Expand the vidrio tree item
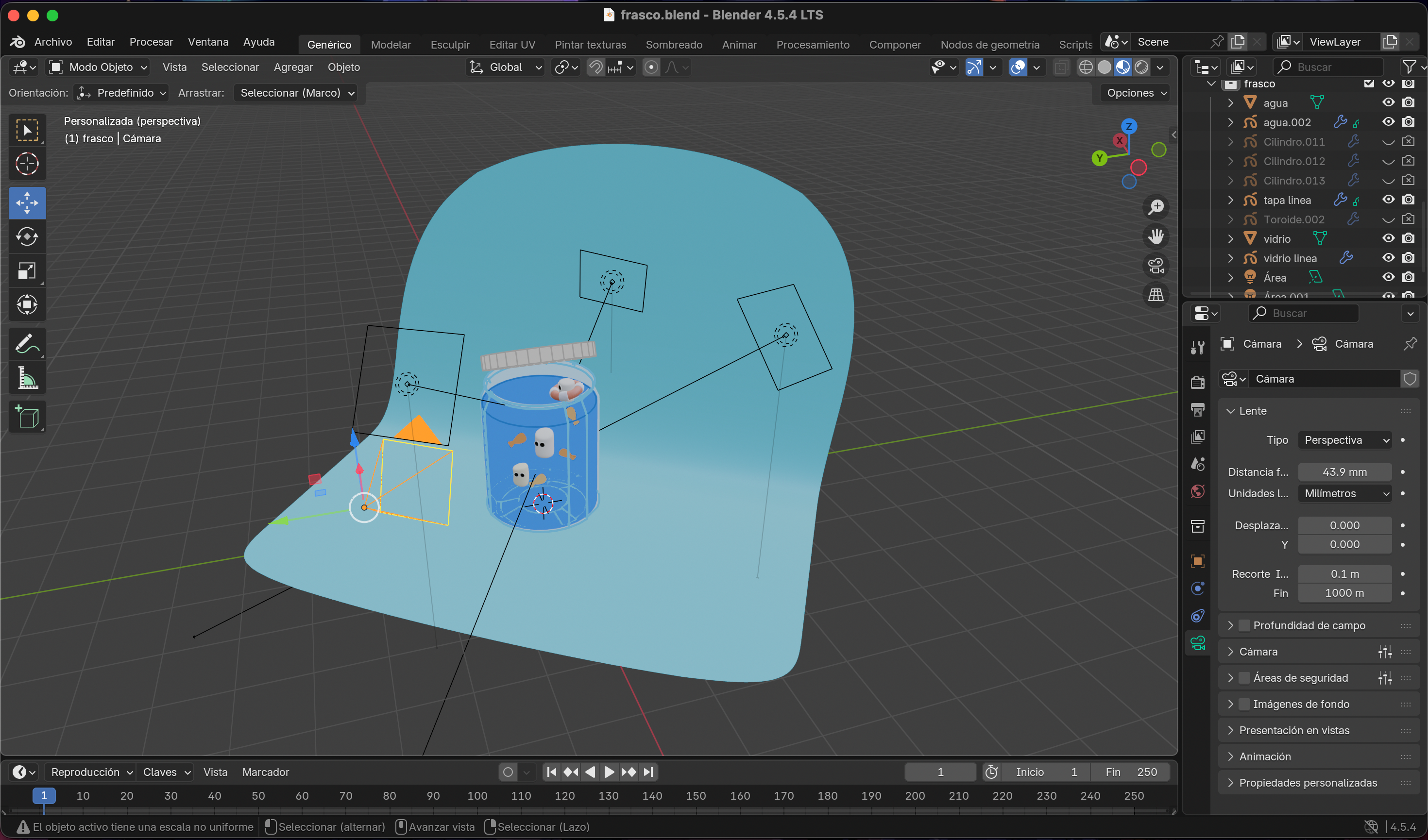 coord(1230,239)
